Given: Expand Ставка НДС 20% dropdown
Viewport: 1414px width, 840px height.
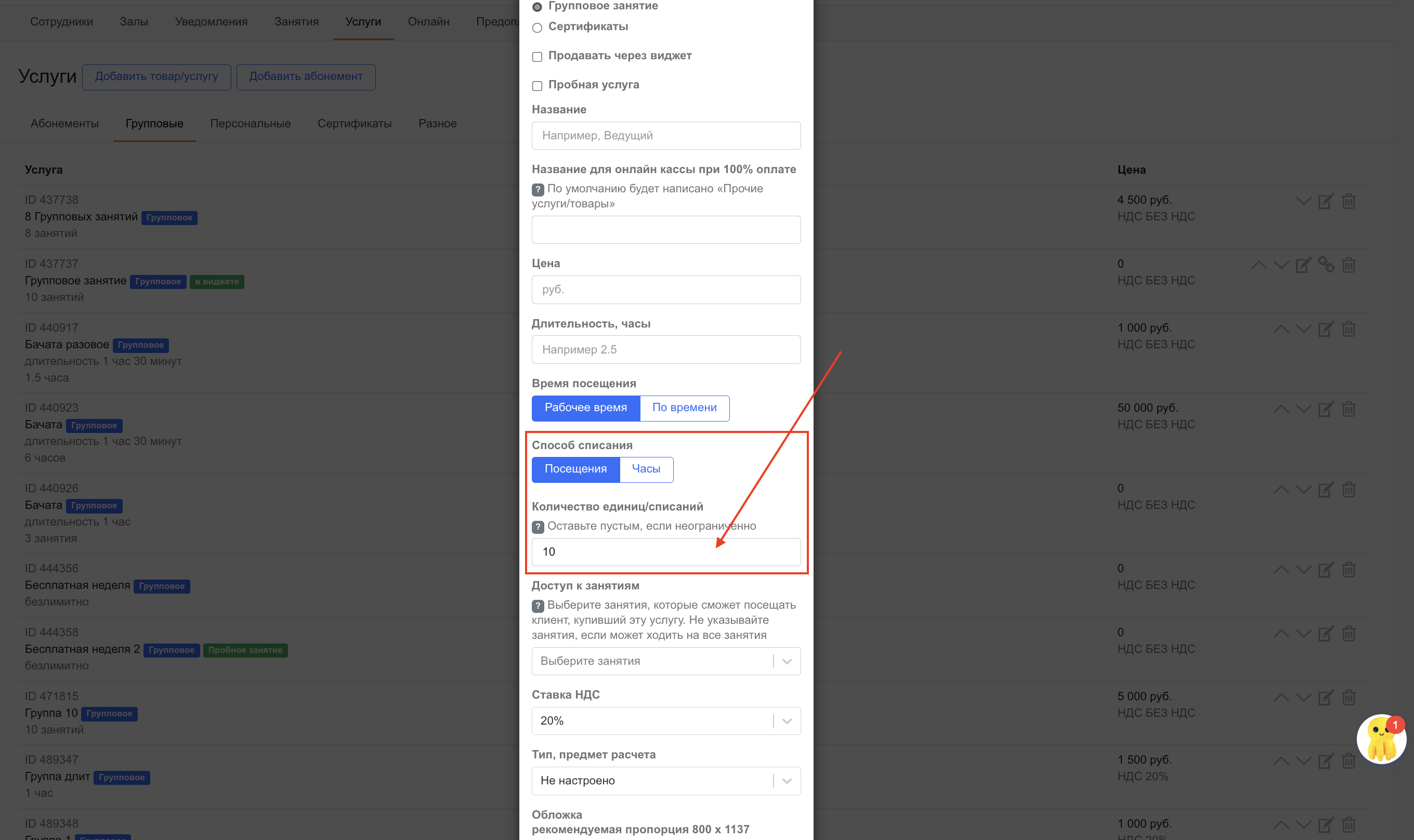Looking at the screenshot, I should point(666,720).
